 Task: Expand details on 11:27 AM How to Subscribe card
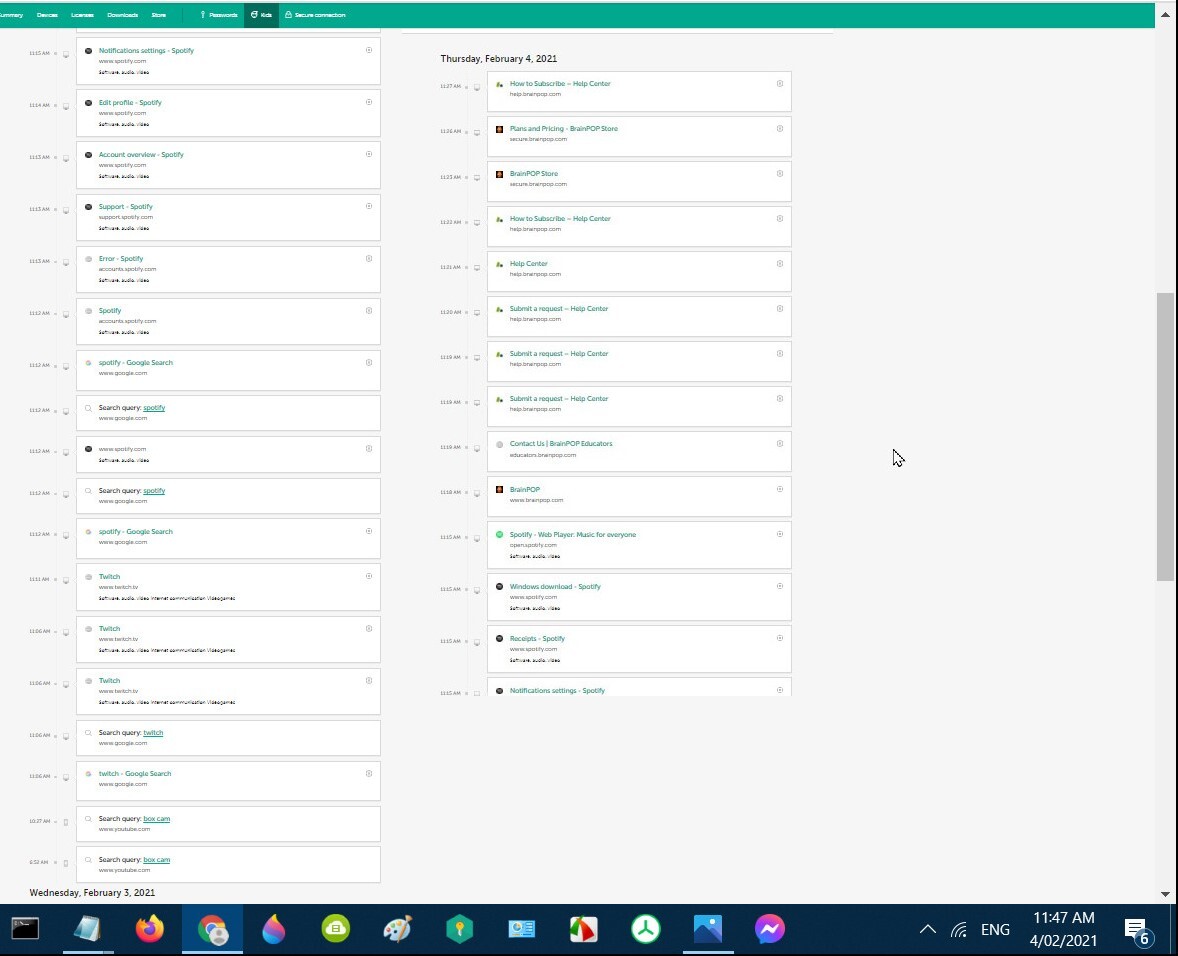point(780,83)
